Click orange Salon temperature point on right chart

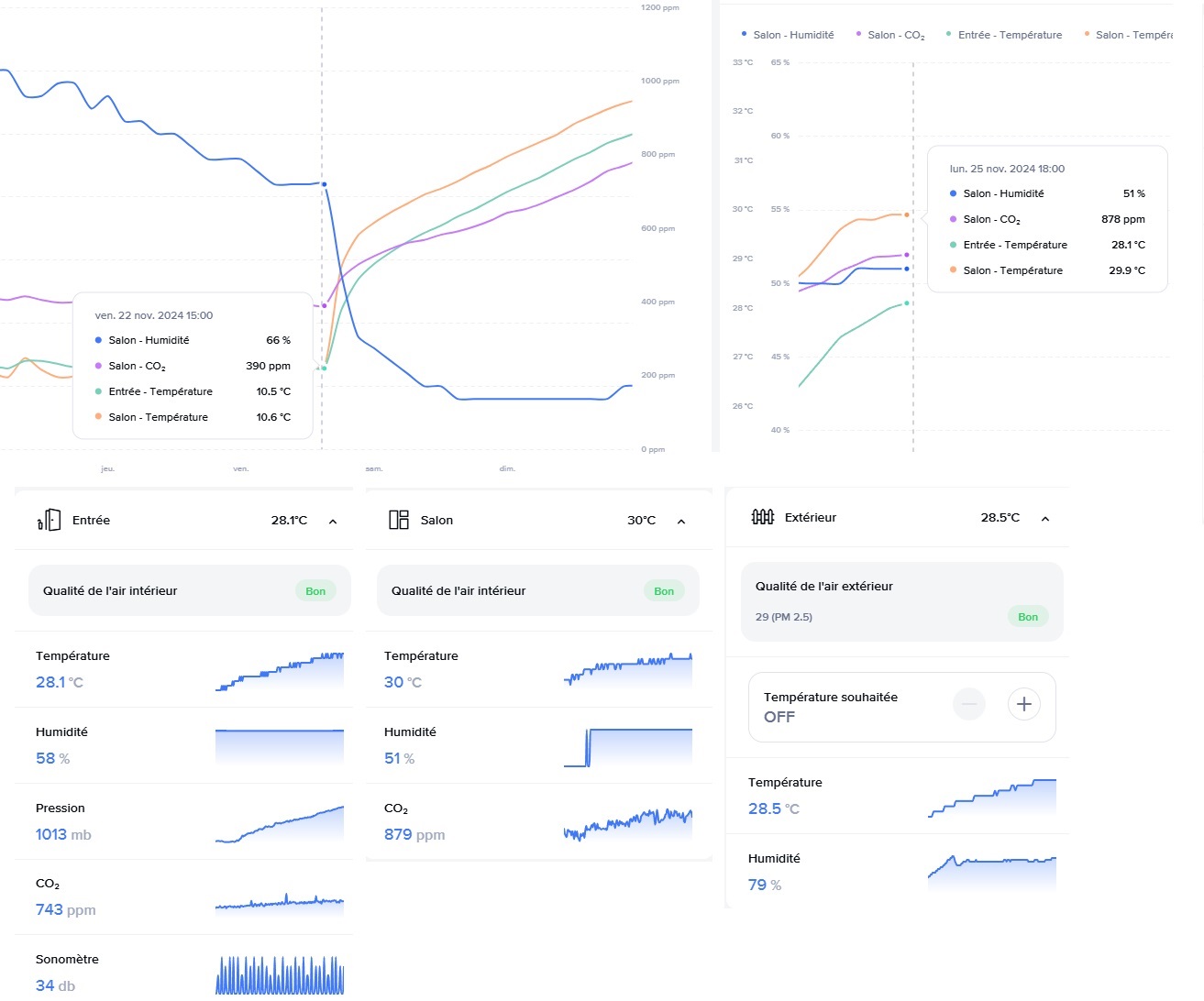click(x=907, y=214)
